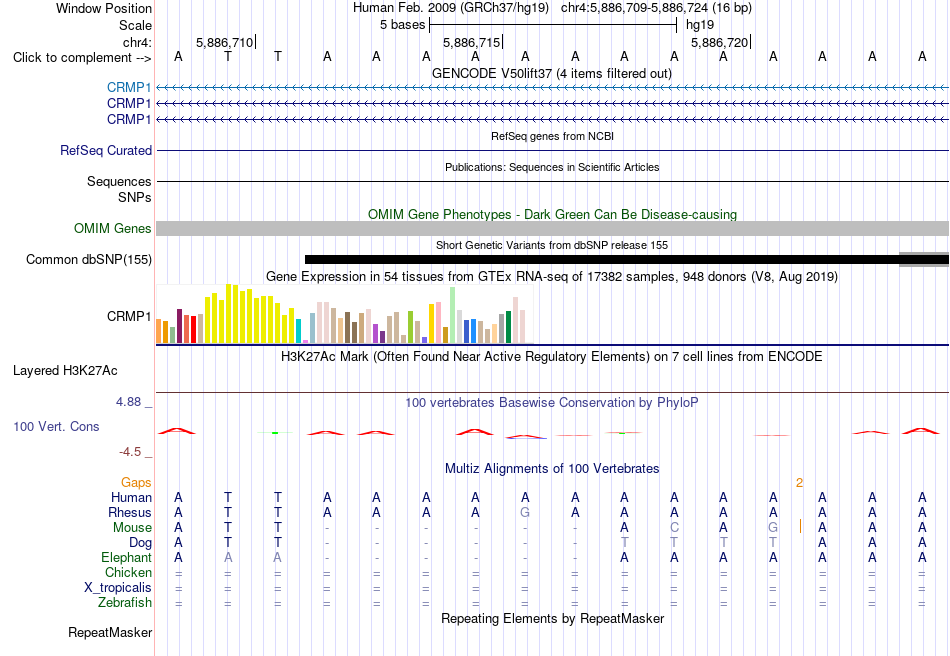Open 'RefSeq genes from NCBI' track title
The height and width of the screenshot is (656, 950).
[x=552, y=136]
